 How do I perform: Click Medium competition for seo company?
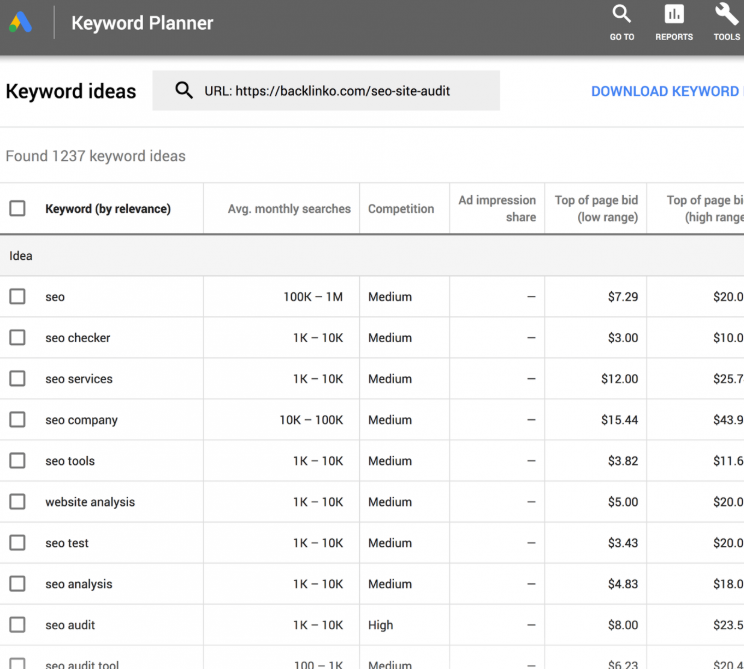390,420
